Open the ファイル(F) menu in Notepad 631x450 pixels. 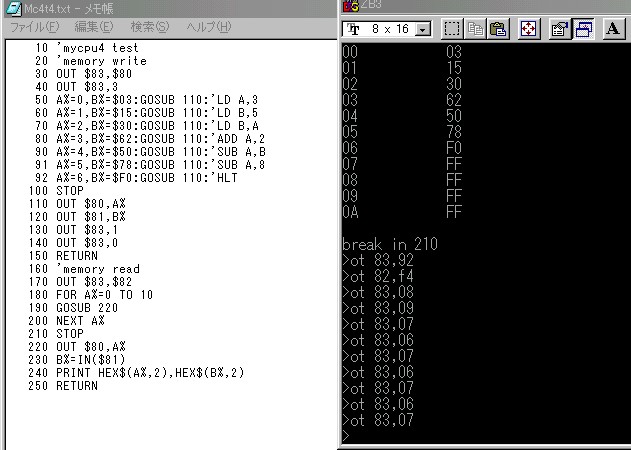34,27
